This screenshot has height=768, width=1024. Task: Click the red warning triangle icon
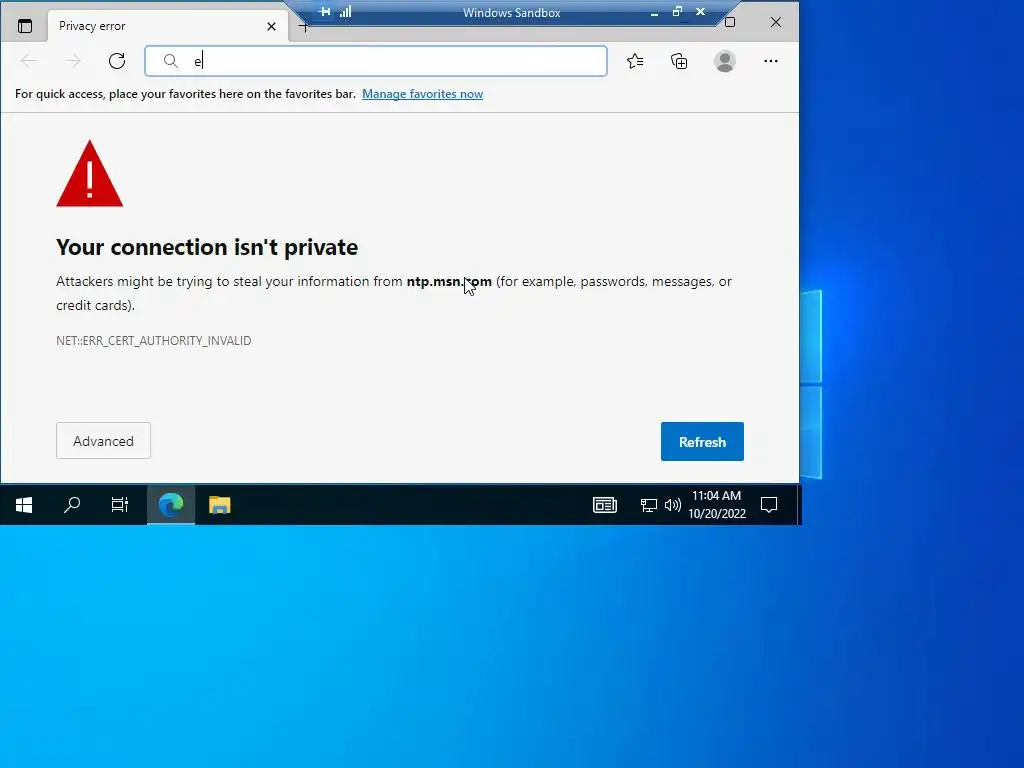point(89,174)
